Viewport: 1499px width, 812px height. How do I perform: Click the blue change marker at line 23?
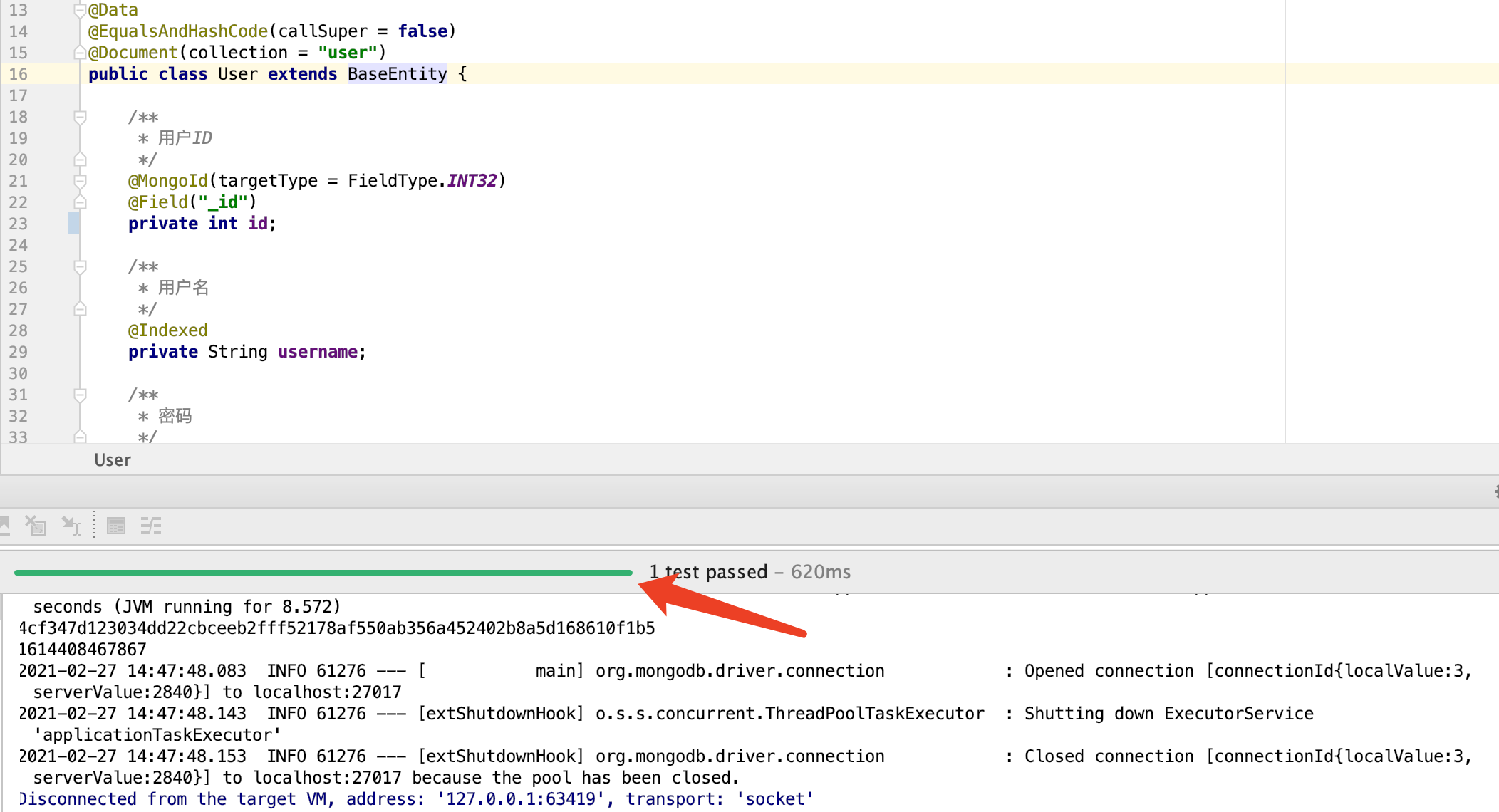[73, 223]
